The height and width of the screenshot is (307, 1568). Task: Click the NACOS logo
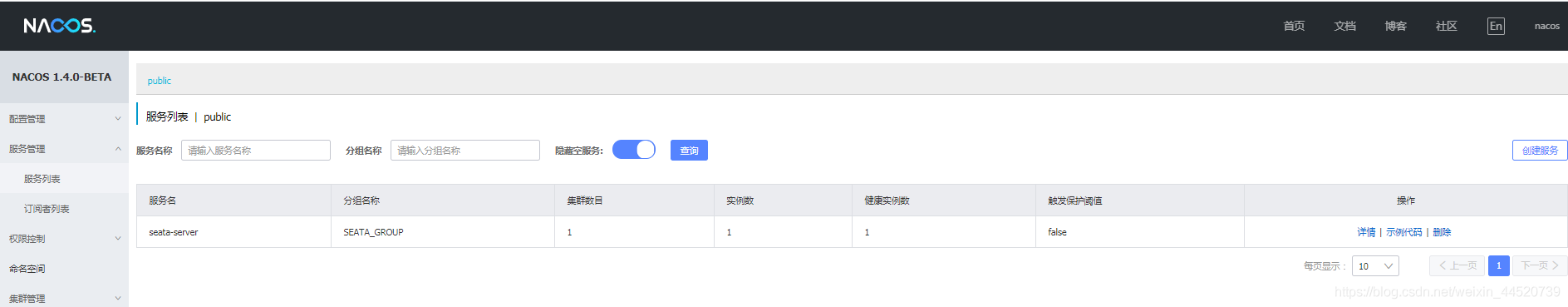tap(59, 26)
